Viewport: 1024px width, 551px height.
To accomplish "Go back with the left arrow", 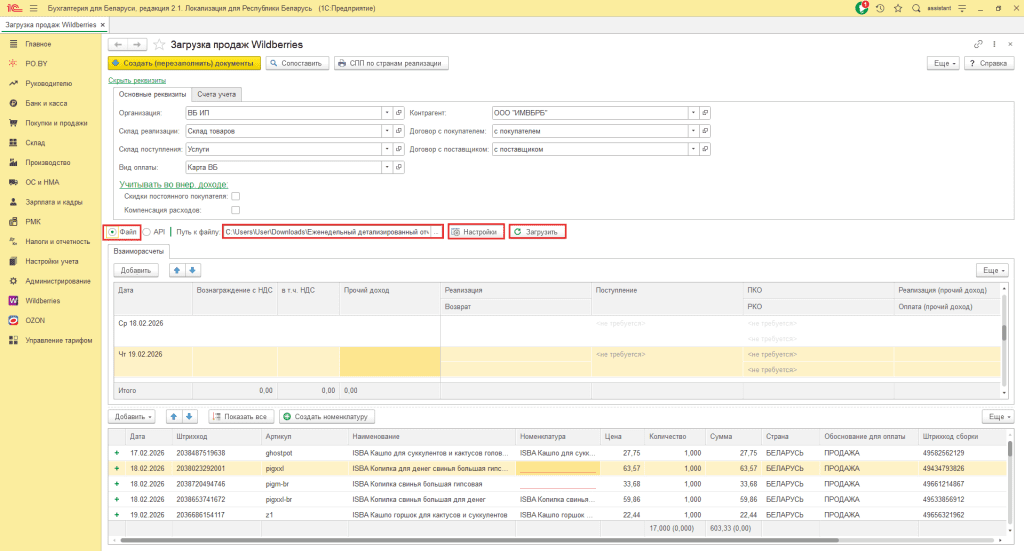I will pyautogui.click(x=117, y=45).
